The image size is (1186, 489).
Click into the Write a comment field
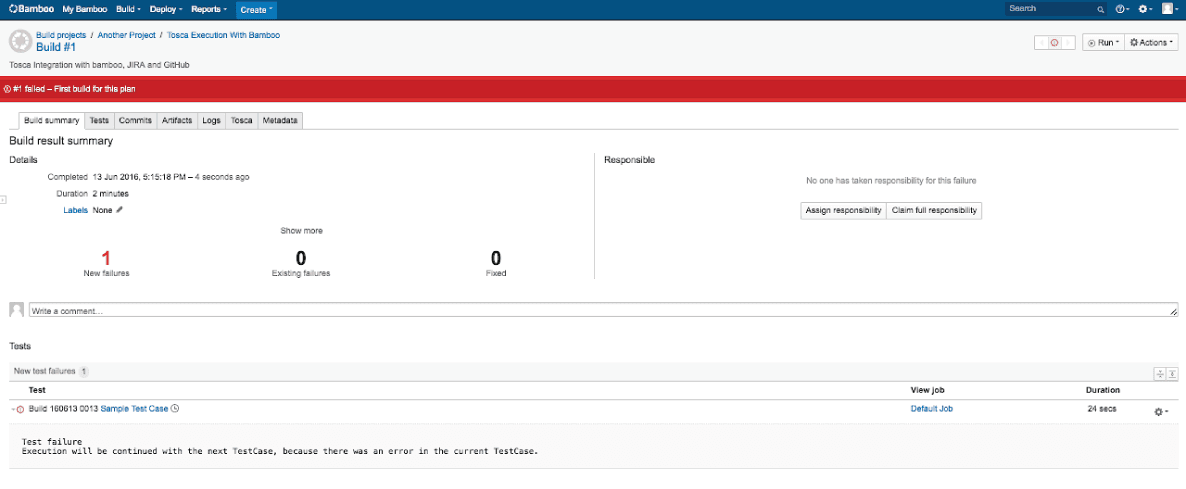pos(600,311)
